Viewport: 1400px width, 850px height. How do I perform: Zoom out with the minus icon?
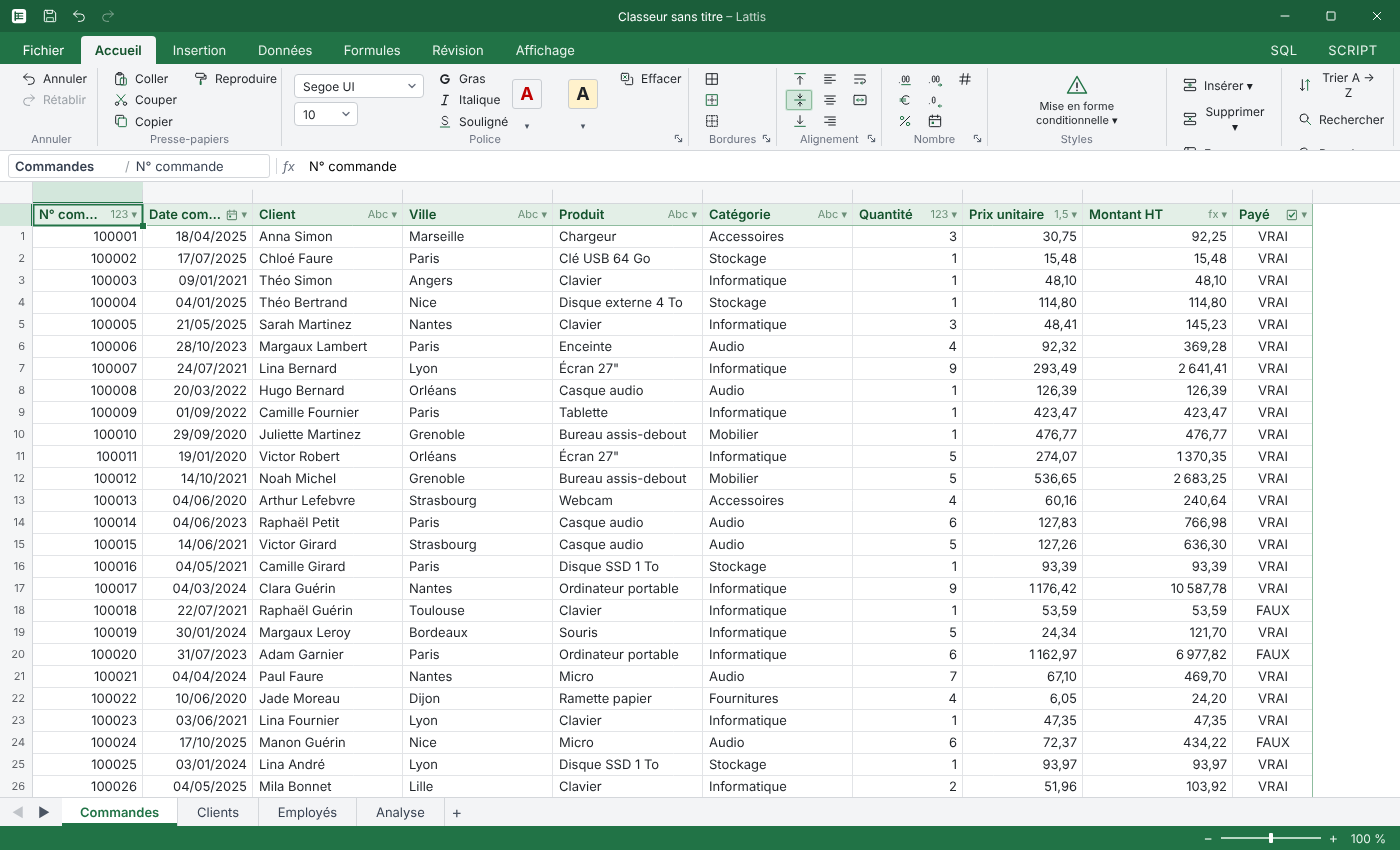(x=1208, y=839)
